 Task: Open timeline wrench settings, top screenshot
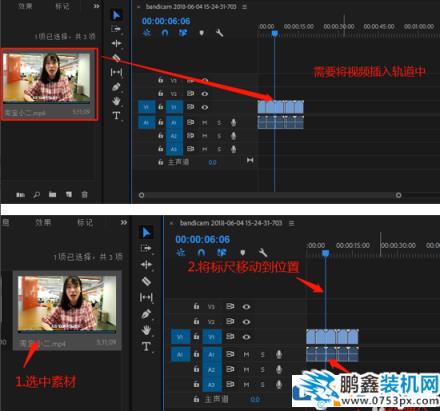(x=219, y=33)
